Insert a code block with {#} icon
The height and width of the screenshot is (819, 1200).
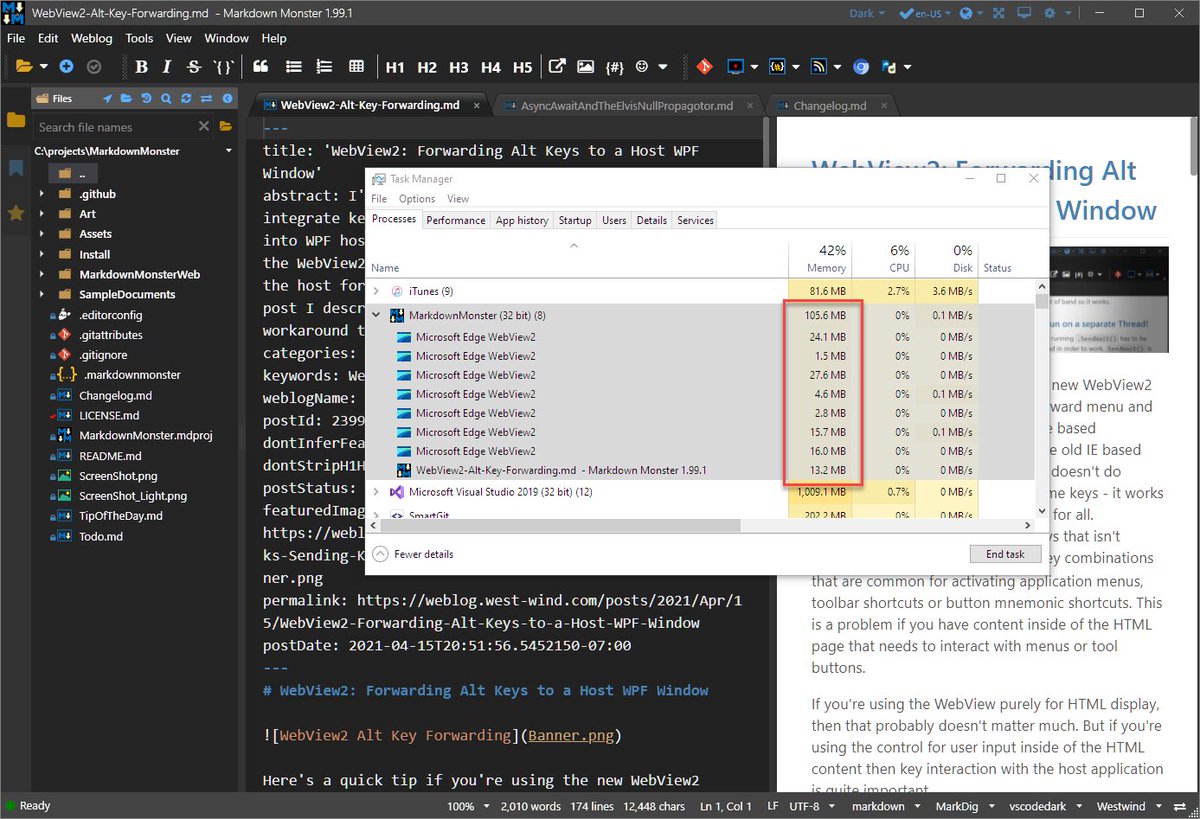click(x=614, y=67)
